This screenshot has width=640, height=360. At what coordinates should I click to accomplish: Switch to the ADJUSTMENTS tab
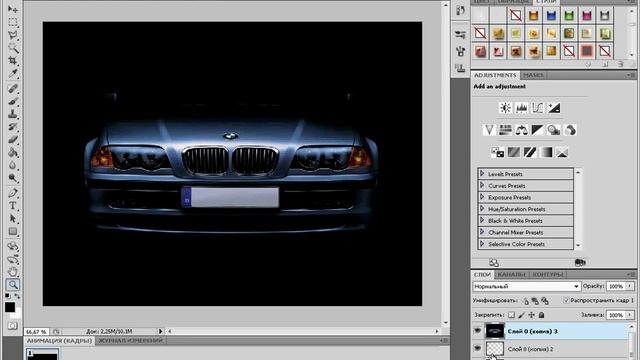(495, 75)
